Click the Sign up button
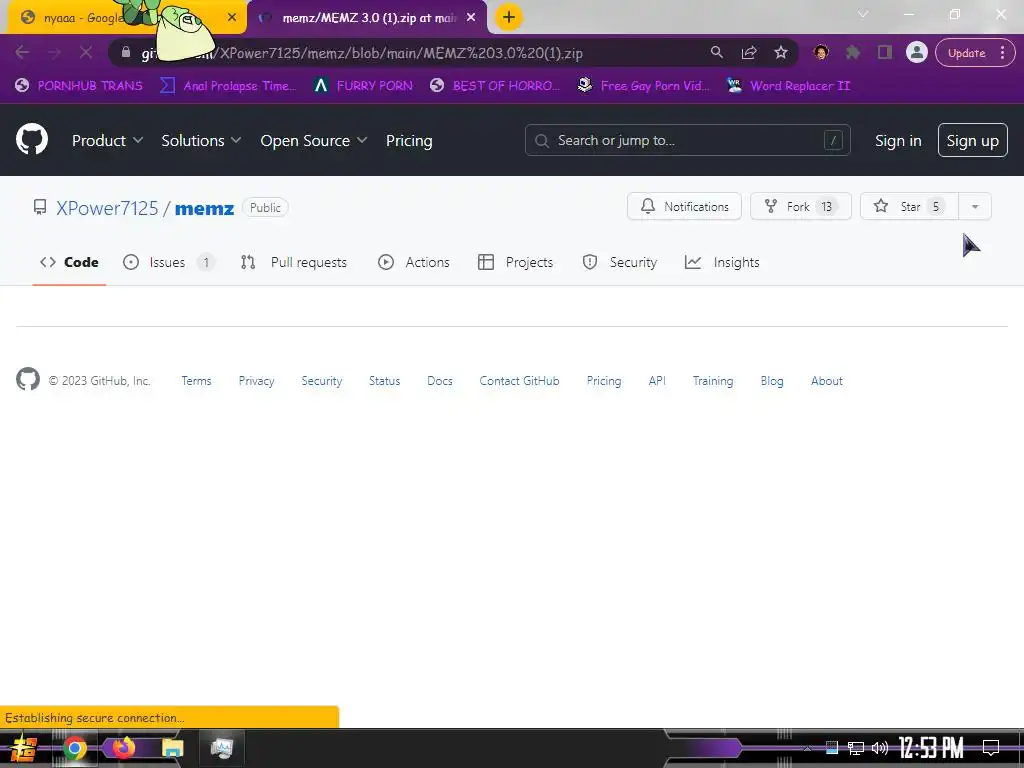This screenshot has width=1024, height=768. coord(972,140)
